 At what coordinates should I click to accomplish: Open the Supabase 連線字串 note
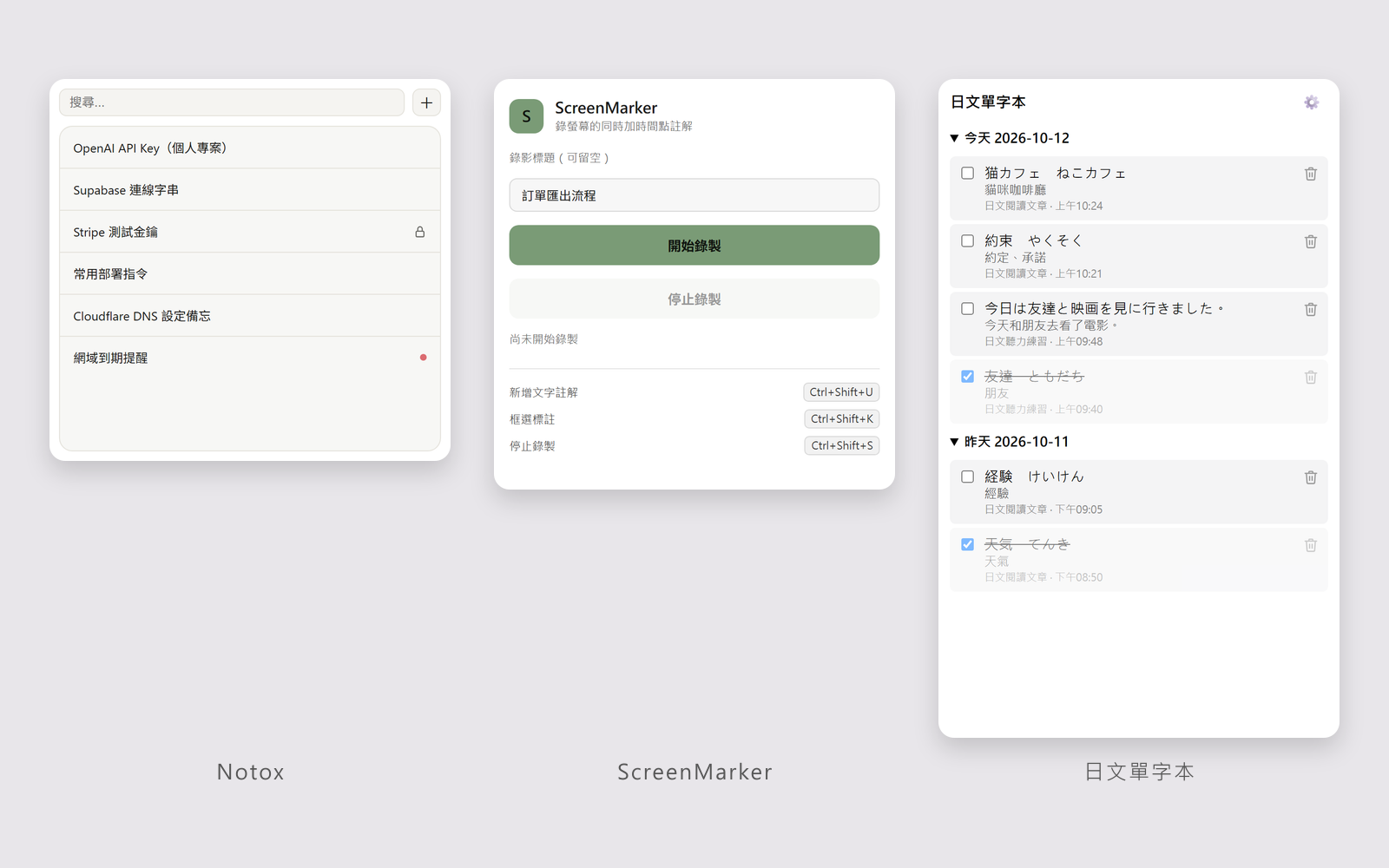click(x=250, y=190)
